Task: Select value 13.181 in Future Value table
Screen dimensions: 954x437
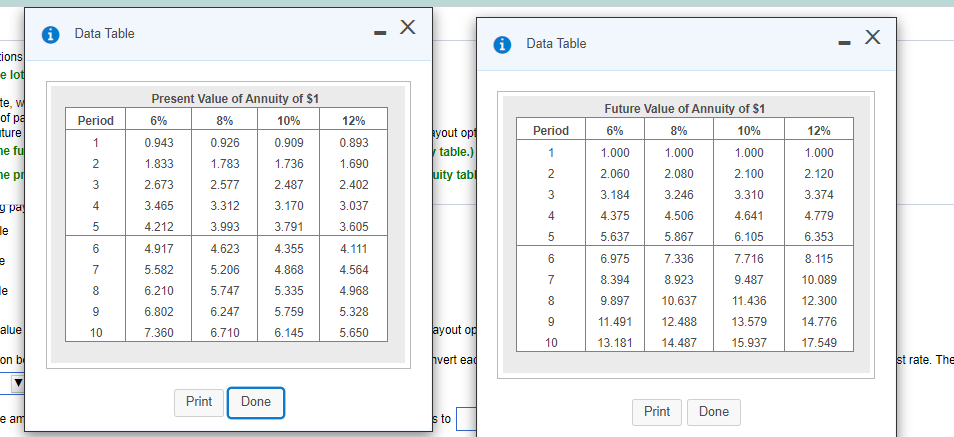Action: 615,343
